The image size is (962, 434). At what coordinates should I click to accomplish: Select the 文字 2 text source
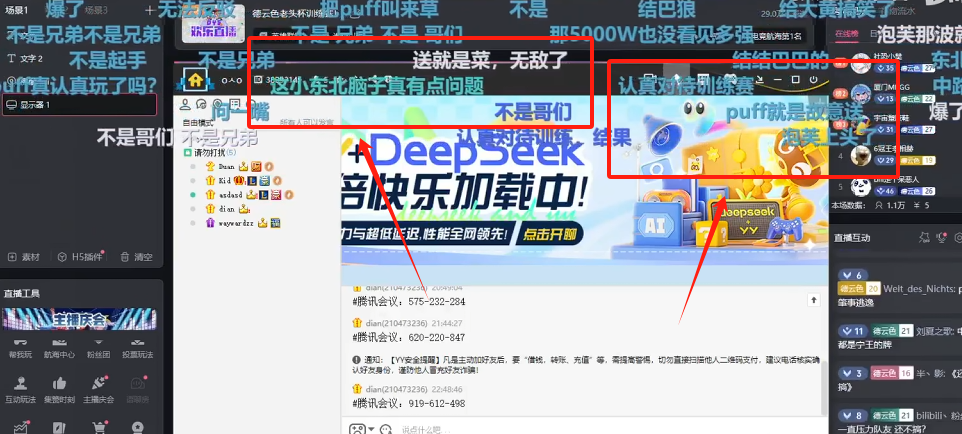tap(26, 59)
